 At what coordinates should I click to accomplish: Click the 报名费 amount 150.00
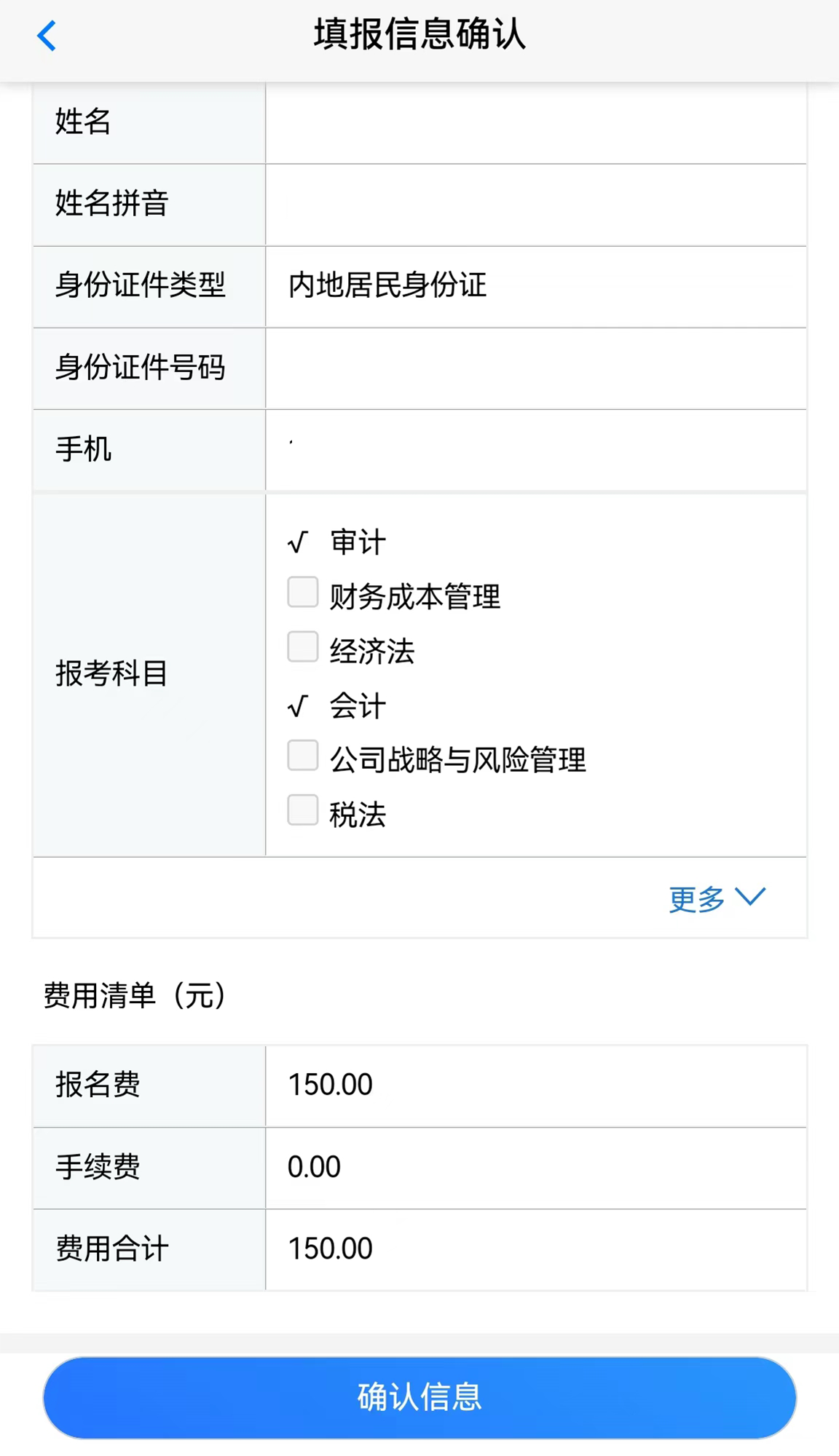(x=331, y=1085)
